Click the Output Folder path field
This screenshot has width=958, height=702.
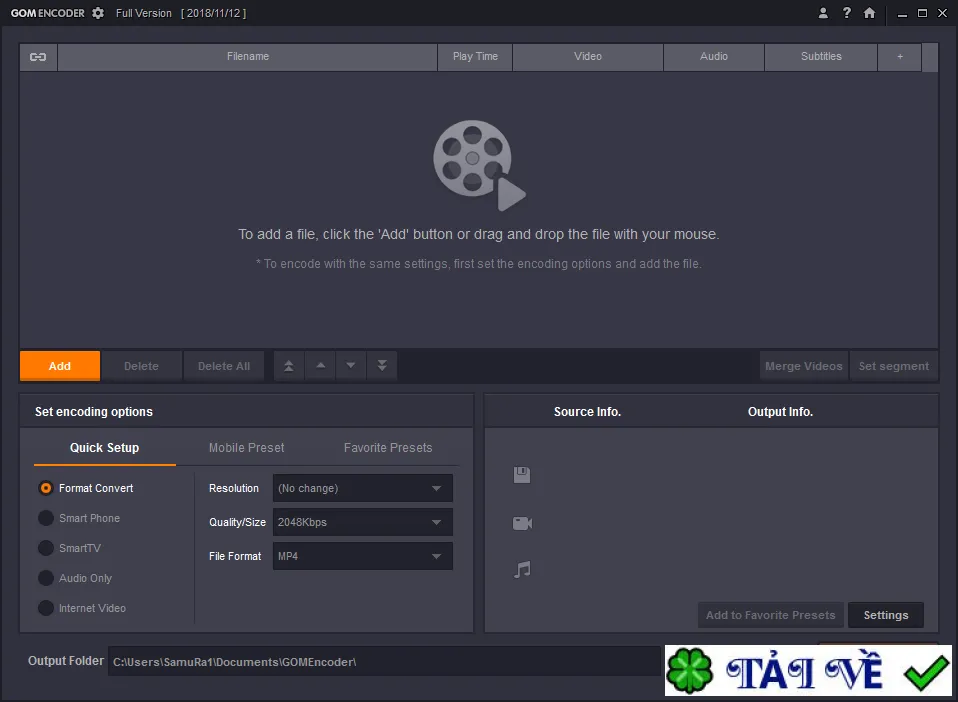[x=385, y=662]
